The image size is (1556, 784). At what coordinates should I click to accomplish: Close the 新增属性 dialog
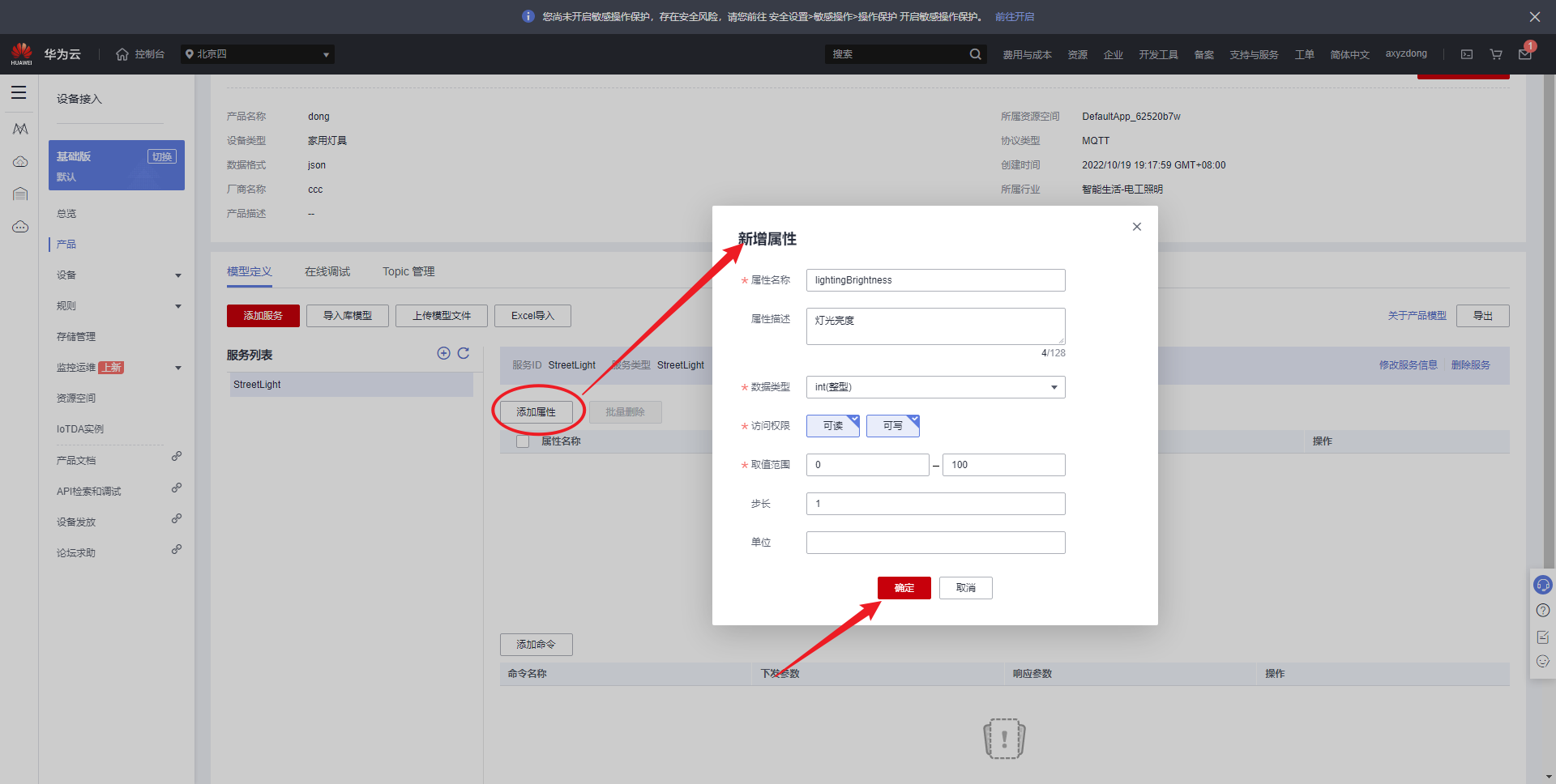point(1137,227)
